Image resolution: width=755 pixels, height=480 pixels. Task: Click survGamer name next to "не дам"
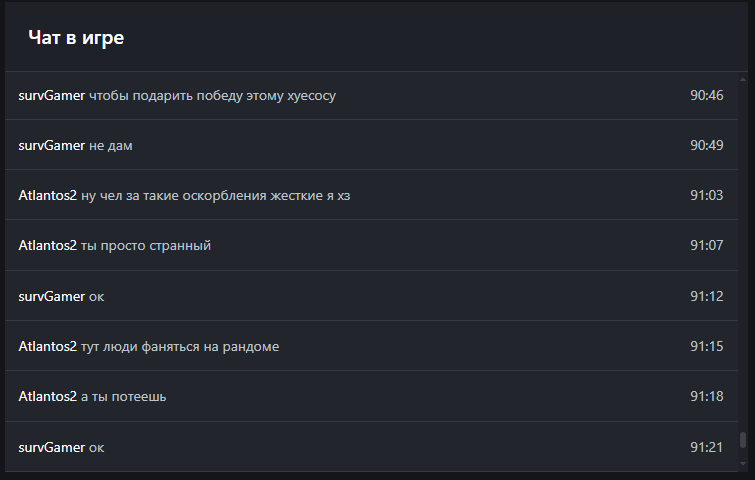click(x=52, y=146)
